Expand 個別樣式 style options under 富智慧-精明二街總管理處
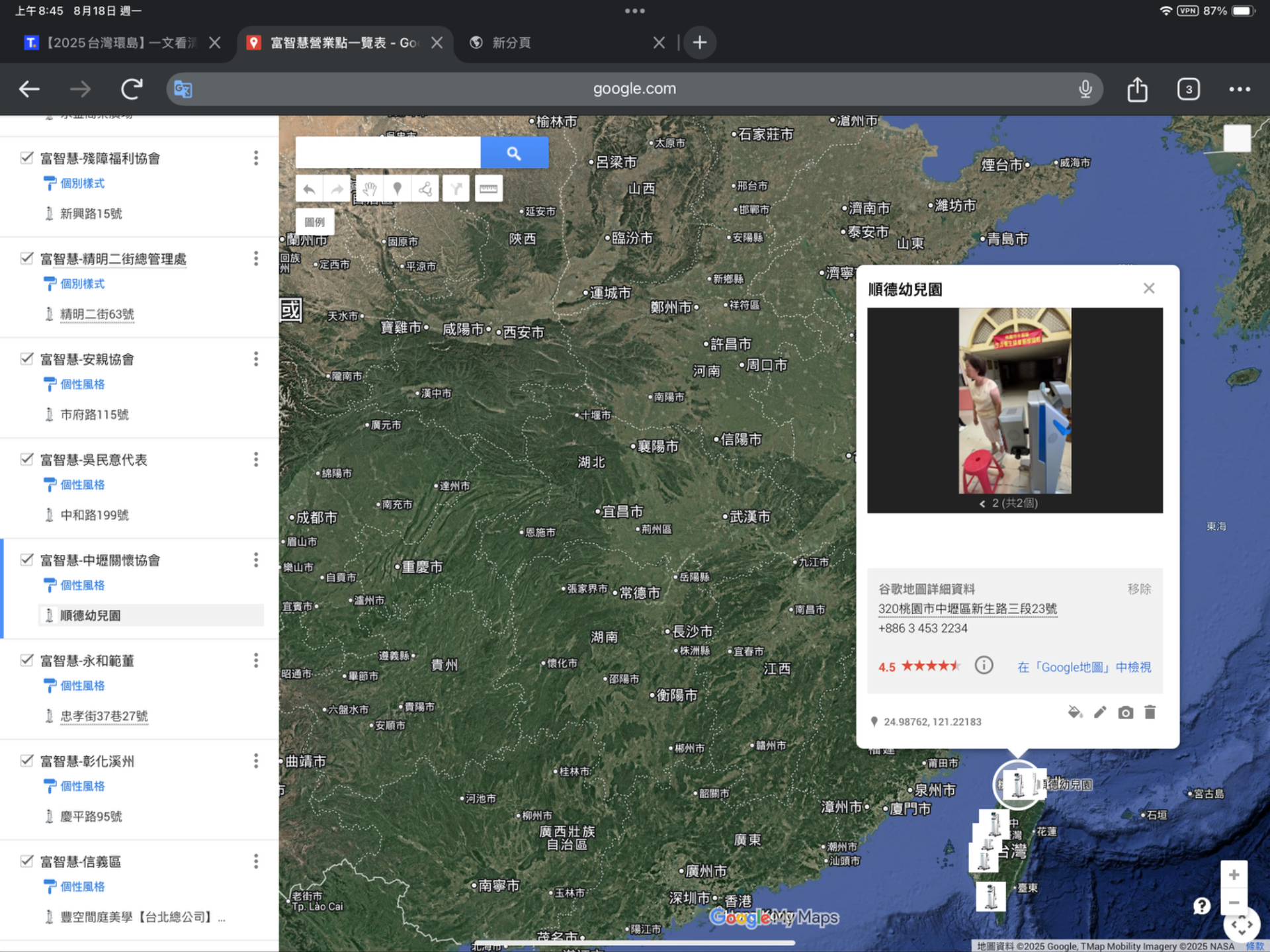Viewport: 1270px width, 952px height. [x=82, y=284]
